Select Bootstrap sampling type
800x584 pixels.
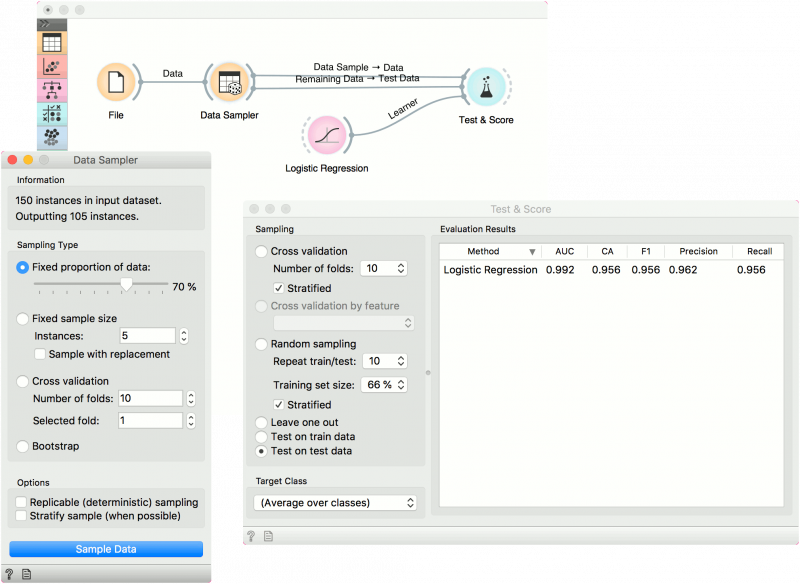pyautogui.click(x=23, y=446)
